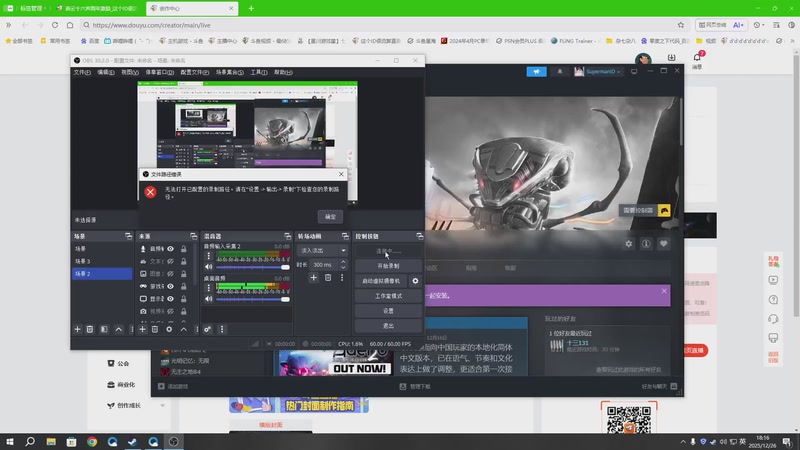Expand 创作成长 section in Douyu sidebar
This screenshot has width=800, height=450.
point(162,406)
